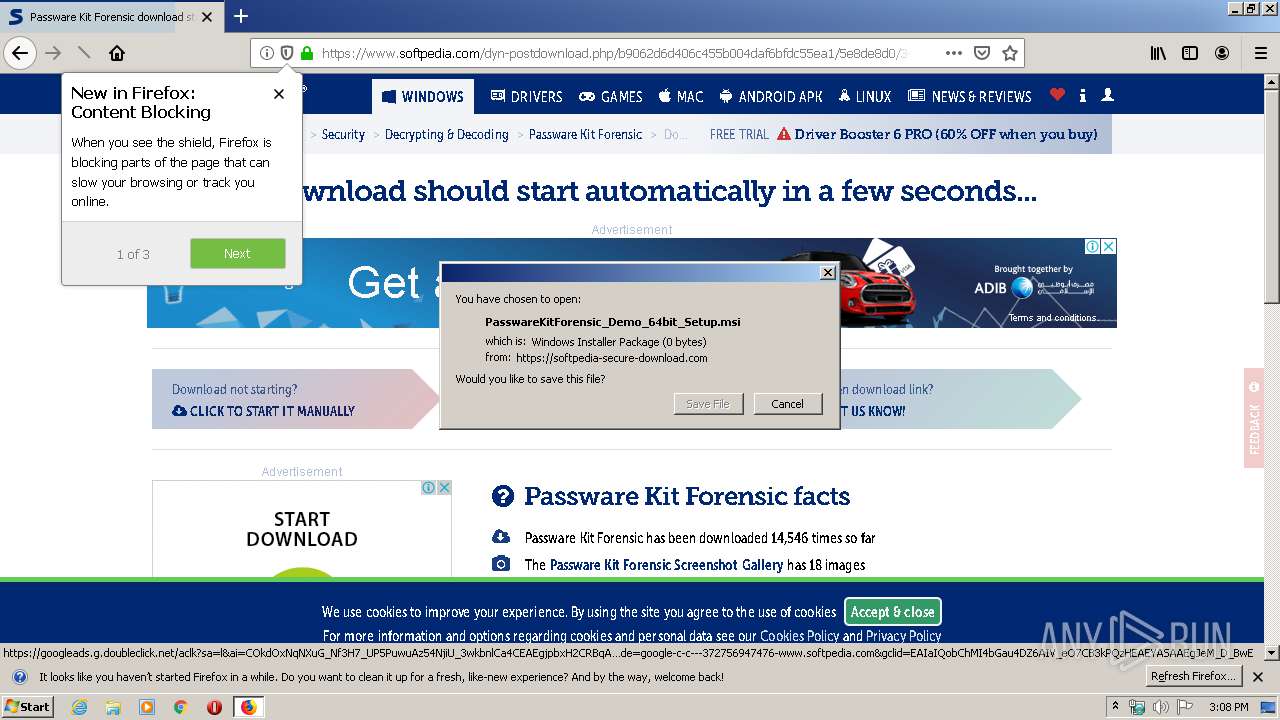Click the Driver Booster 6 PRO offer link
The height and width of the screenshot is (720, 1280).
click(945, 134)
